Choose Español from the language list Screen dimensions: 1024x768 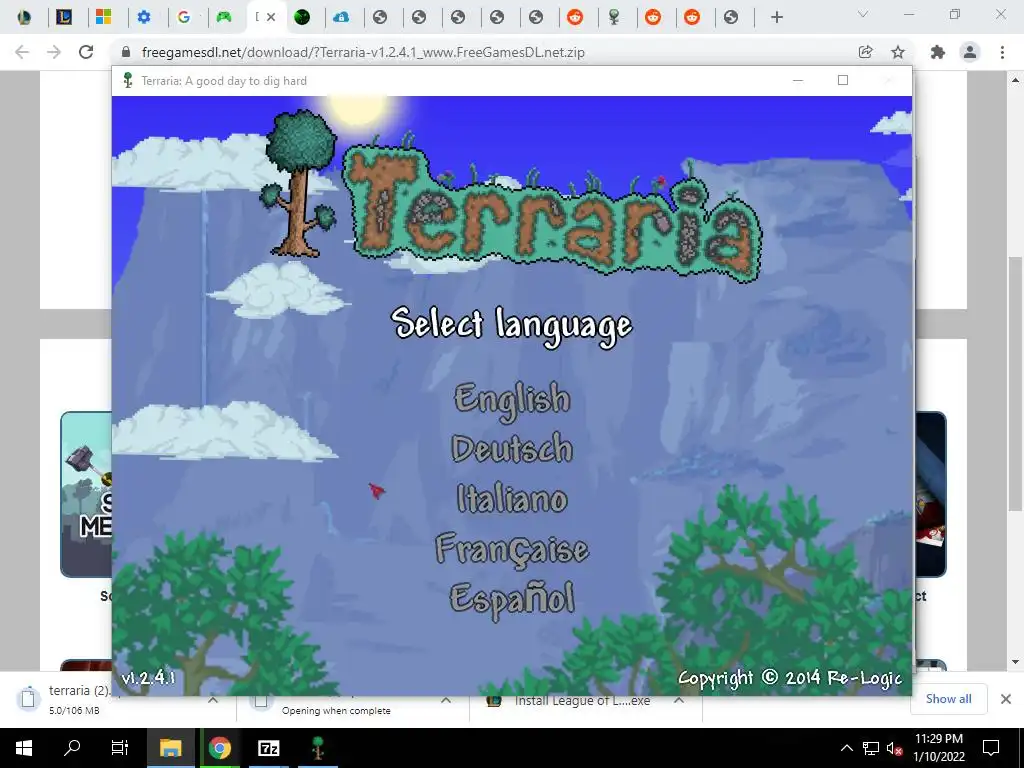512,600
